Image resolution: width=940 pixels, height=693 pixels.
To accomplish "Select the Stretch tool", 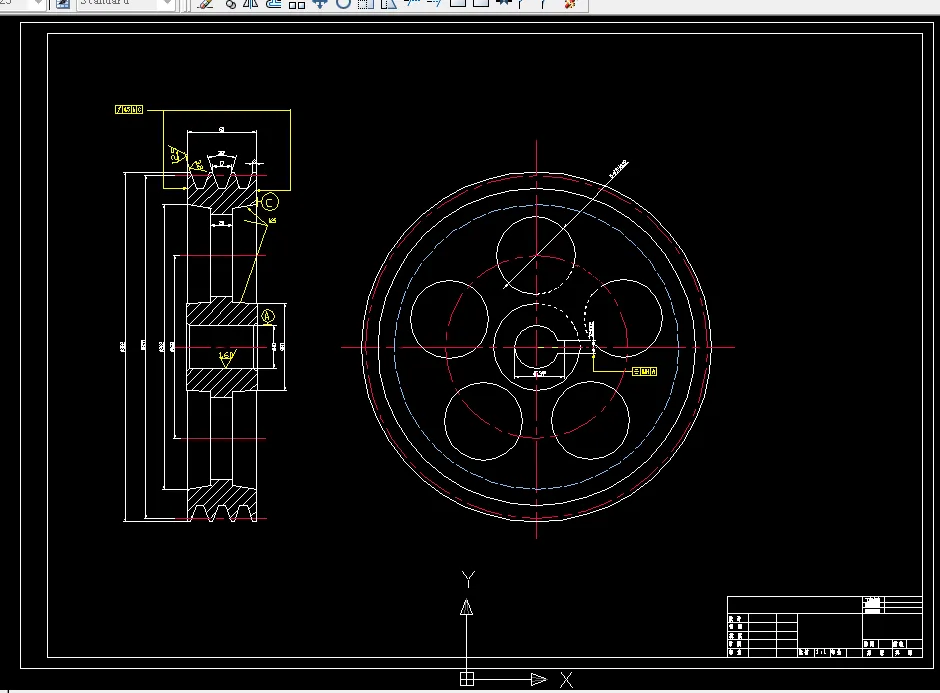I will coord(388,4).
